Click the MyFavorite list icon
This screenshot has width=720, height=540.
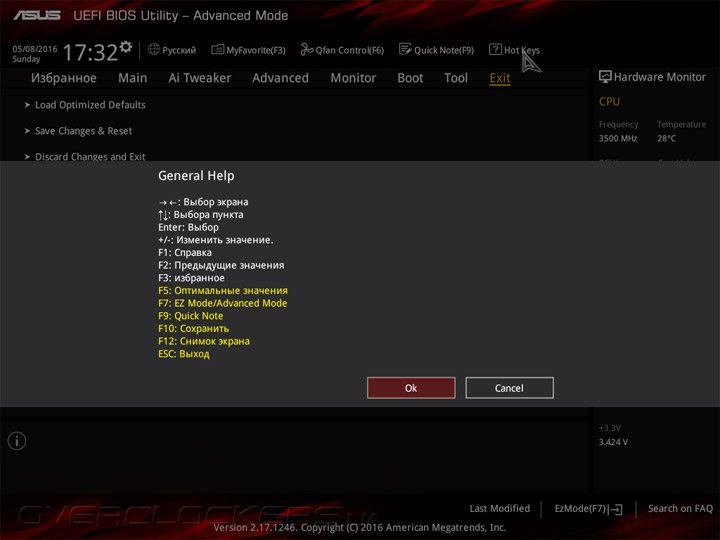click(218, 49)
